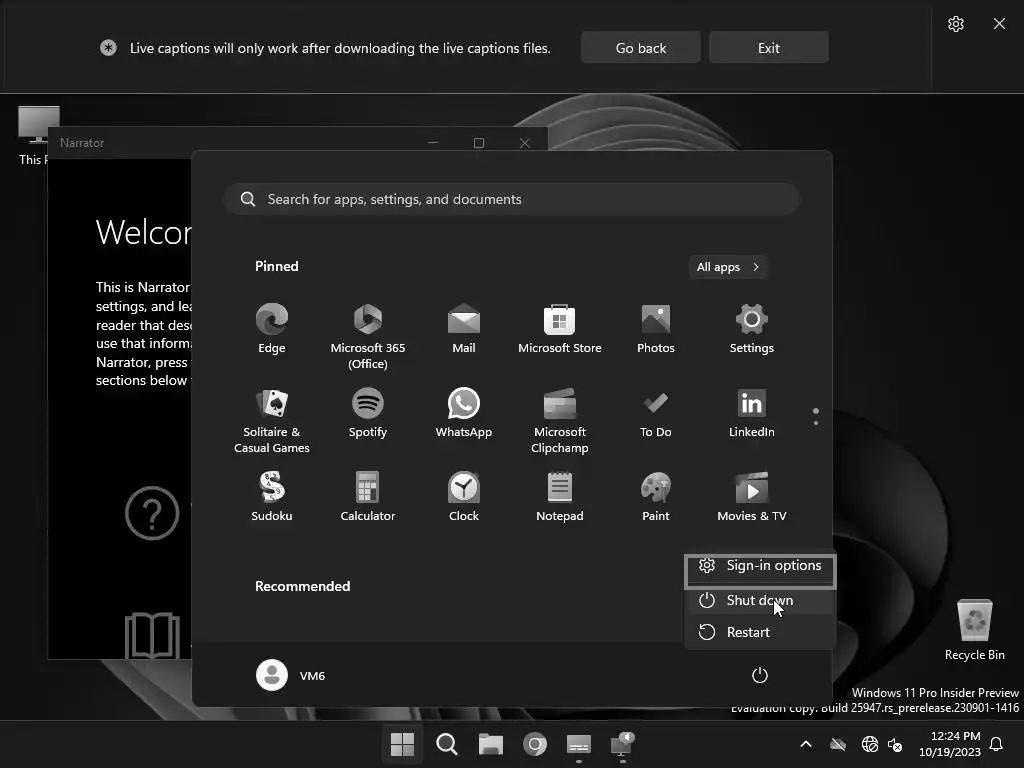Choose Shut down in power menu
Image resolution: width=1024 pixels, height=768 pixels.
point(760,600)
